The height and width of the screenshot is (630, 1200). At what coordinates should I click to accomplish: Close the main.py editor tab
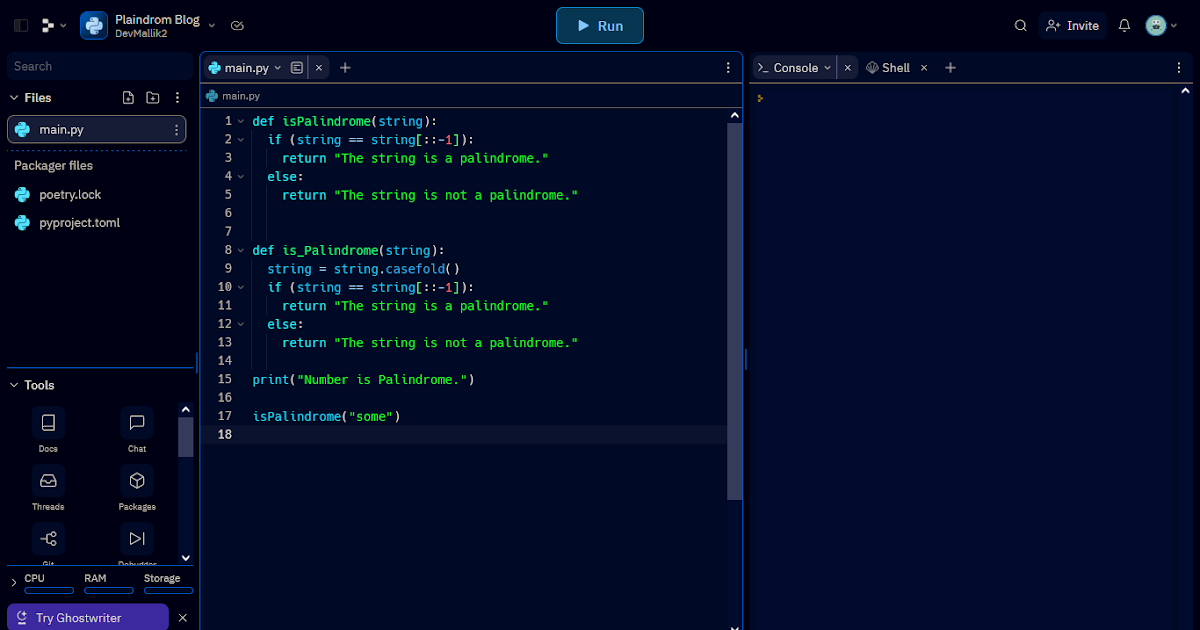click(x=319, y=68)
